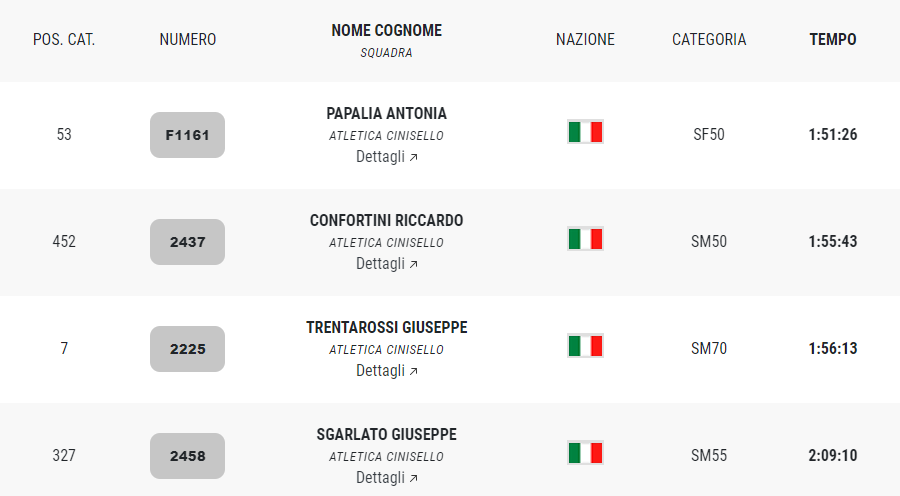The image size is (900, 496).
Task: Click the name TRENTAROSSI GIUSEPPE
Action: (386, 327)
